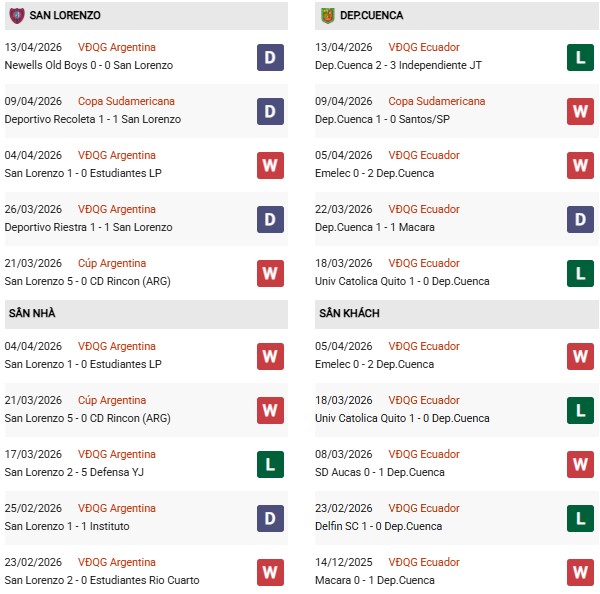Select the SÂN KHÁCH section header
The height and width of the screenshot is (594, 600).
(x=350, y=313)
